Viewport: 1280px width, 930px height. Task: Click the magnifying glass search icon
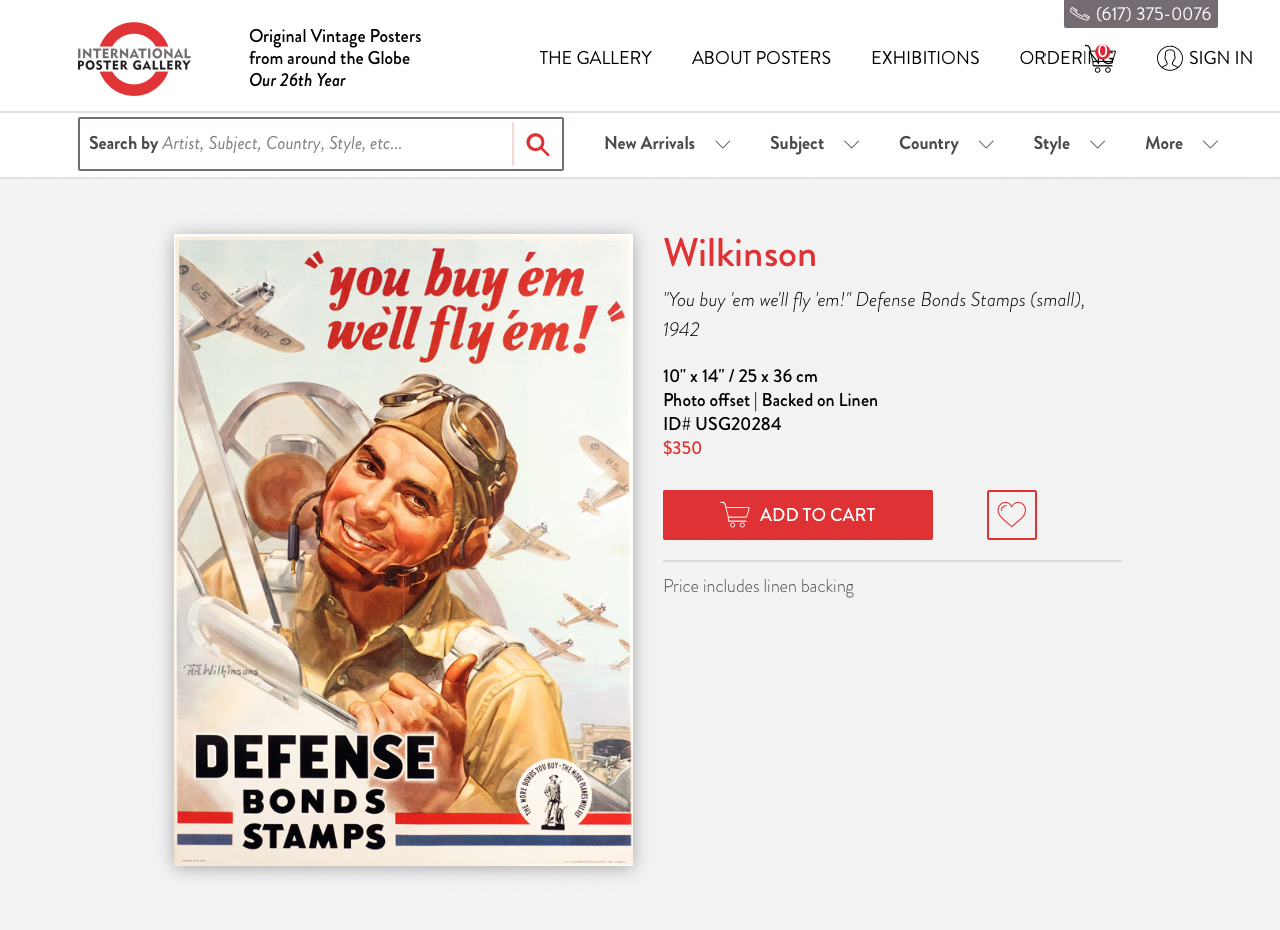click(x=538, y=144)
